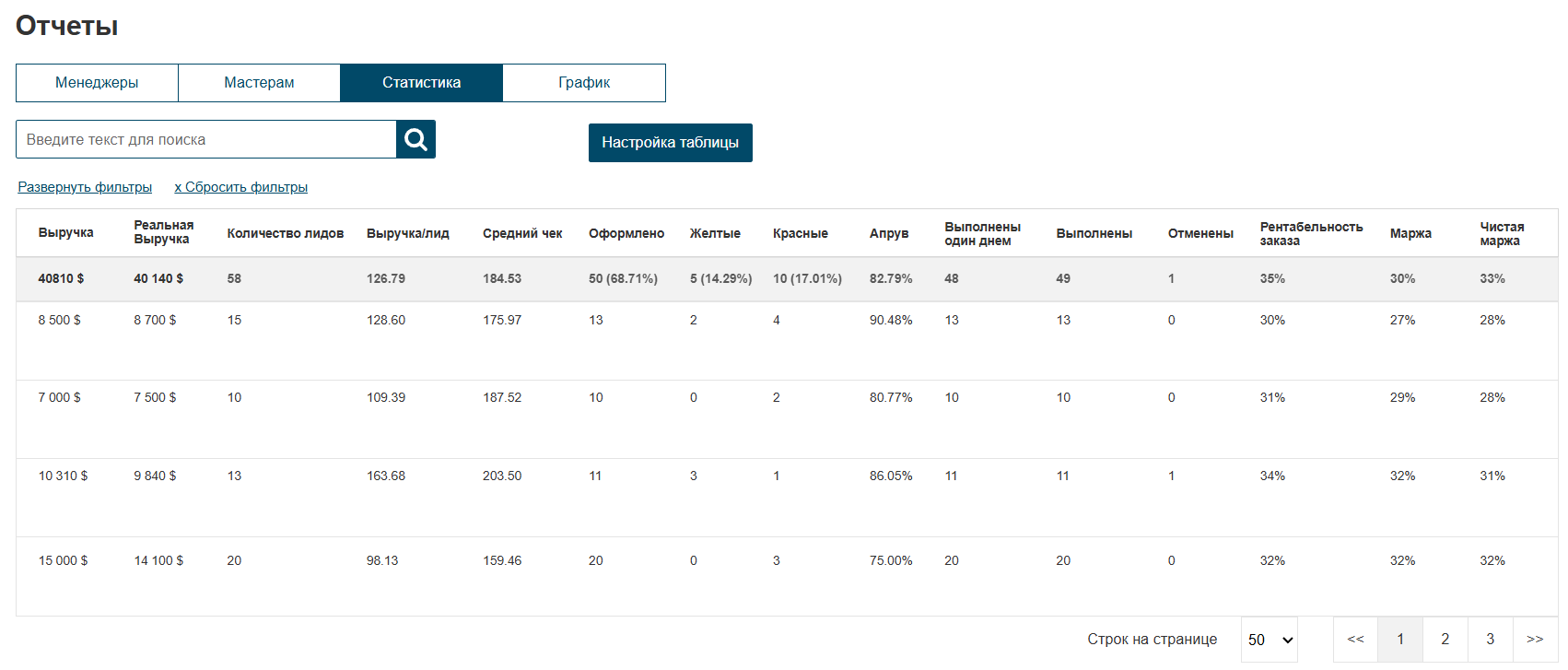Click the search magnifier icon button
Image resolution: width=1568 pixels, height=670 pixels.
pos(415,139)
